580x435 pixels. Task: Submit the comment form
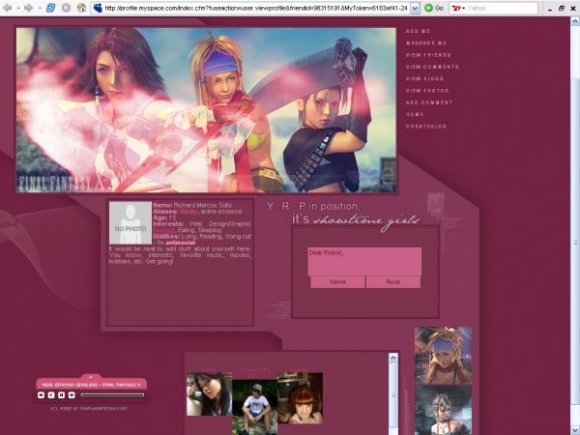click(337, 282)
